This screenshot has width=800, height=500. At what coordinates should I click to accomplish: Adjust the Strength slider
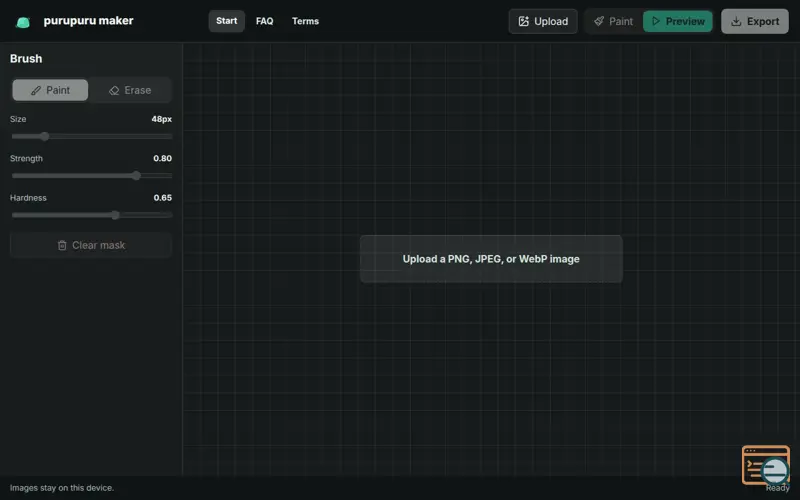[92, 176]
